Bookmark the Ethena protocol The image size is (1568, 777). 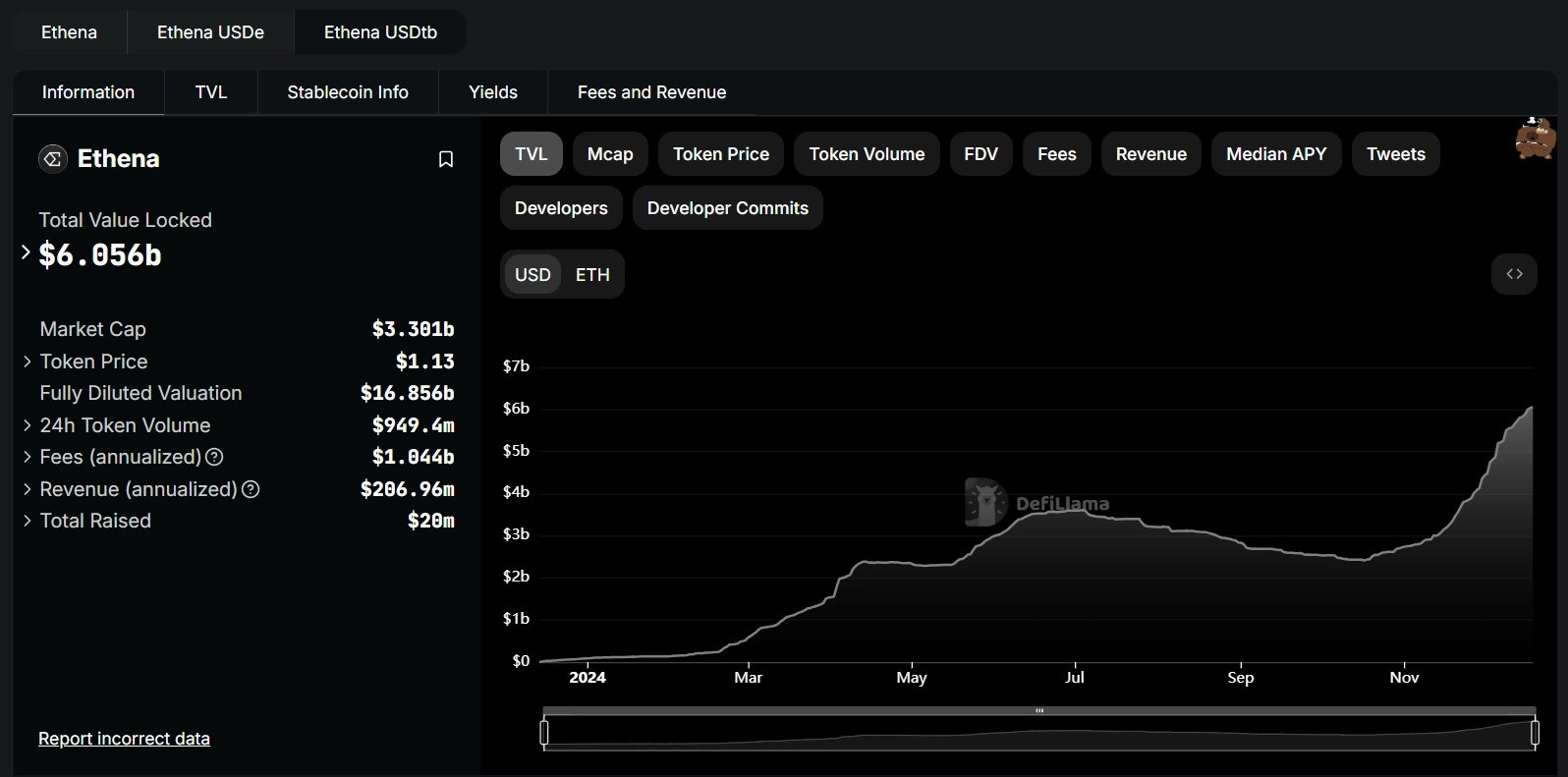(x=446, y=159)
